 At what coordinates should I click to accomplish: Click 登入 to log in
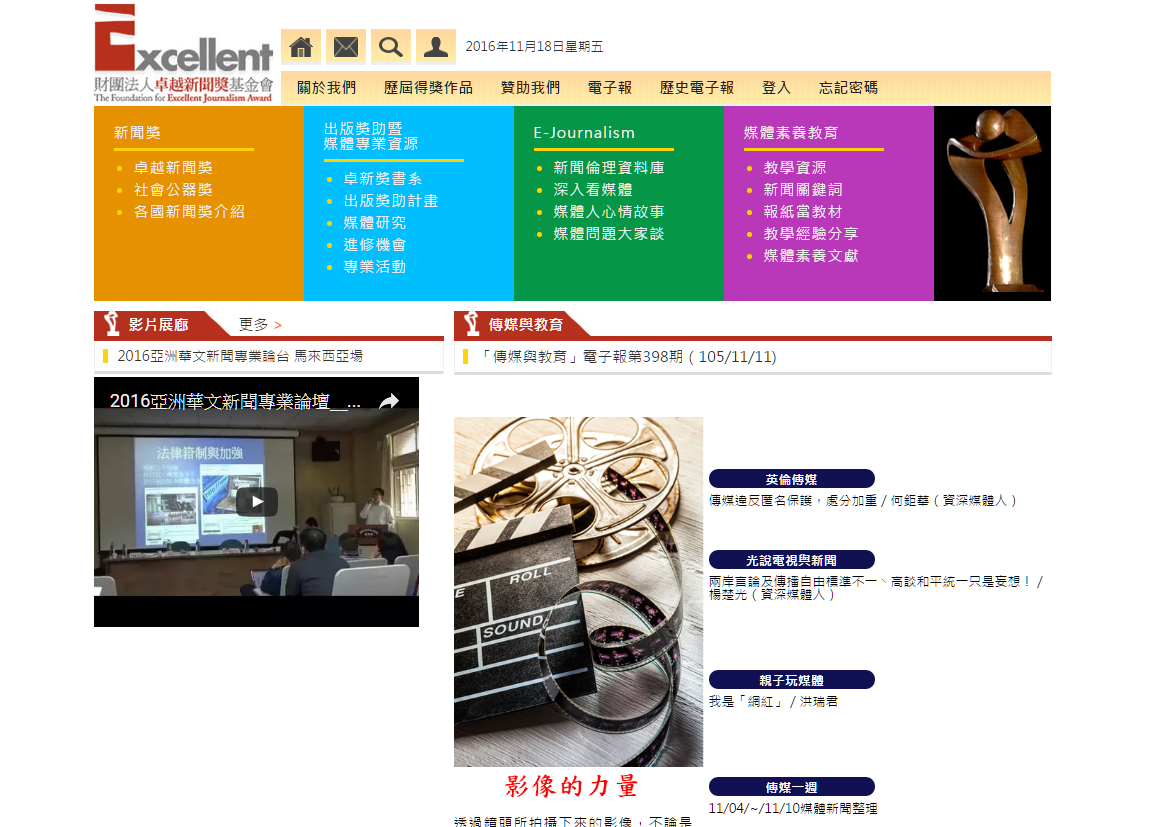pos(776,88)
